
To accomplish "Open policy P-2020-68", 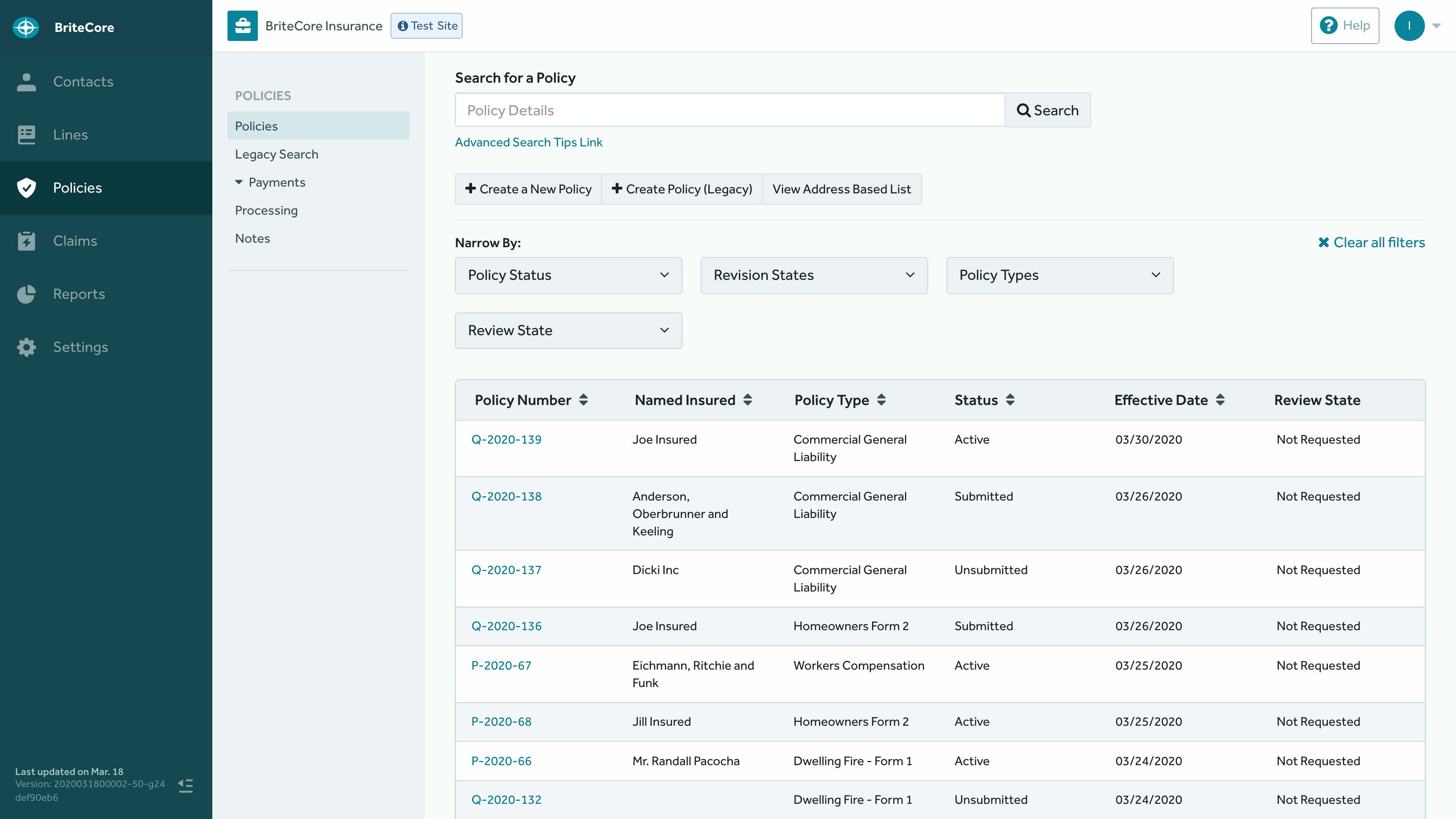I will pos(501,722).
